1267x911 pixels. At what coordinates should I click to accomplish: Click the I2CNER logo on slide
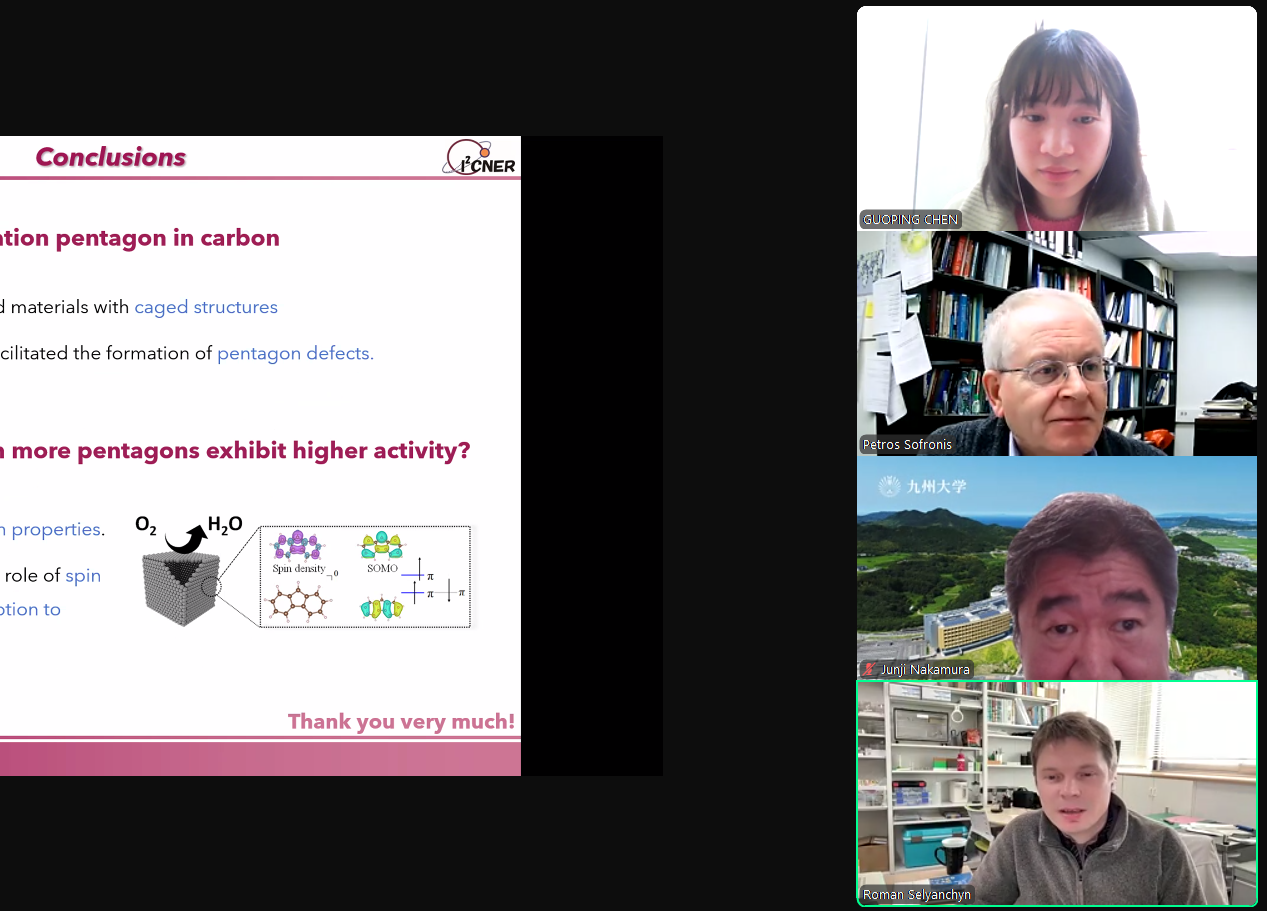(x=480, y=158)
